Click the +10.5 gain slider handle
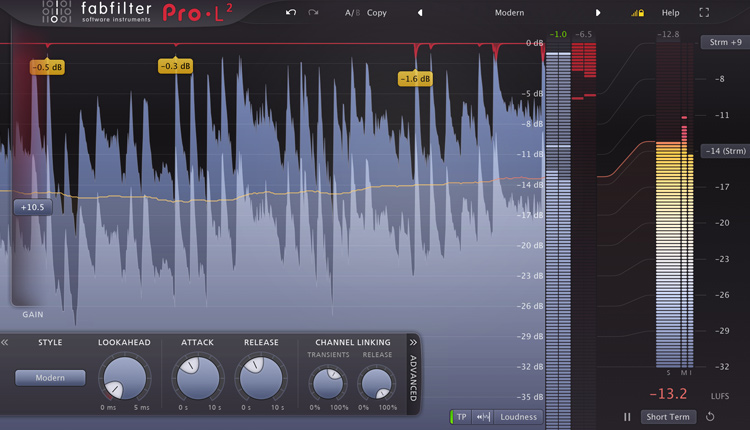Image resolution: width=750 pixels, height=430 pixels. coord(32,207)
